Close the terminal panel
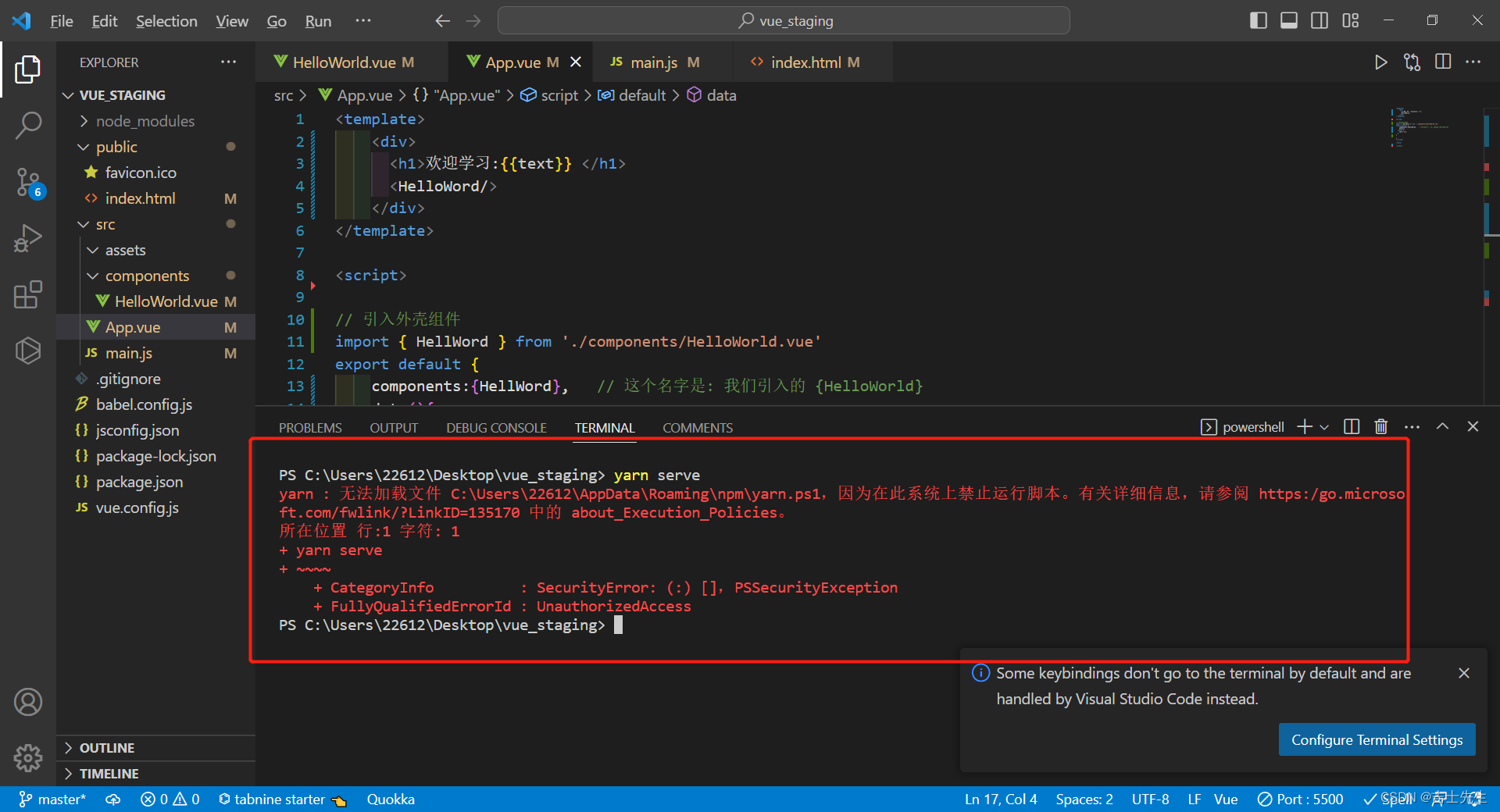The height and width of the screenshot is (812, 1500). pyautogui.click(x=1473, y=426)
